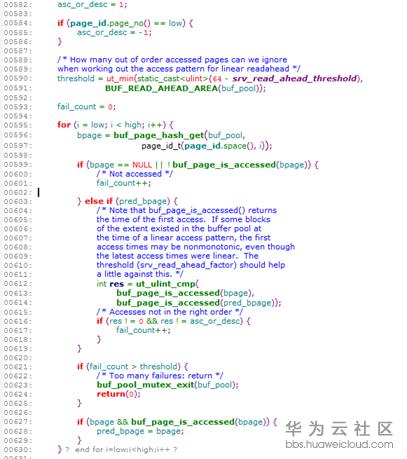Click 'Accesses not in the right order' comment

click(170, 312)
